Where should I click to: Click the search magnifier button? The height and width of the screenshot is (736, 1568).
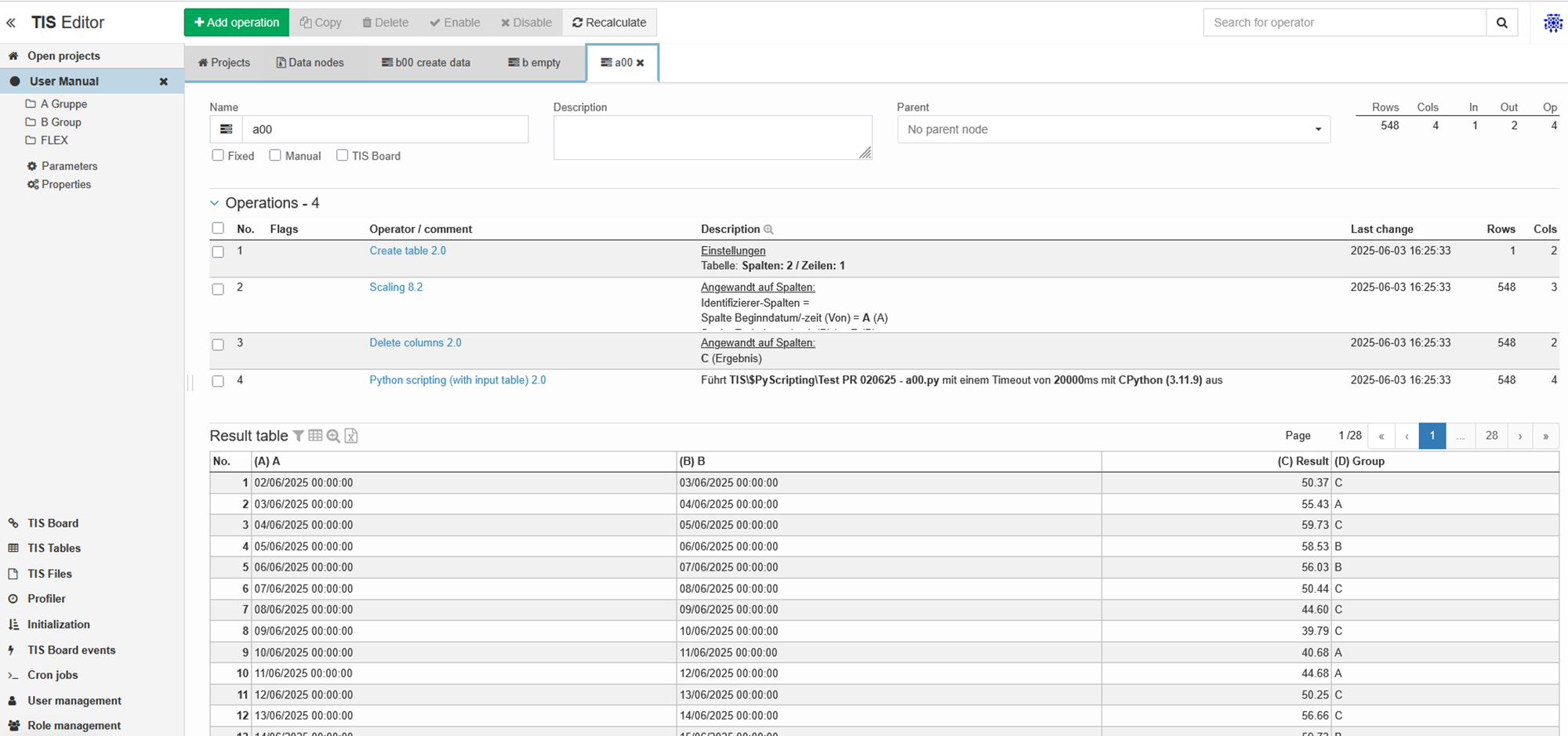[1501, 23]
